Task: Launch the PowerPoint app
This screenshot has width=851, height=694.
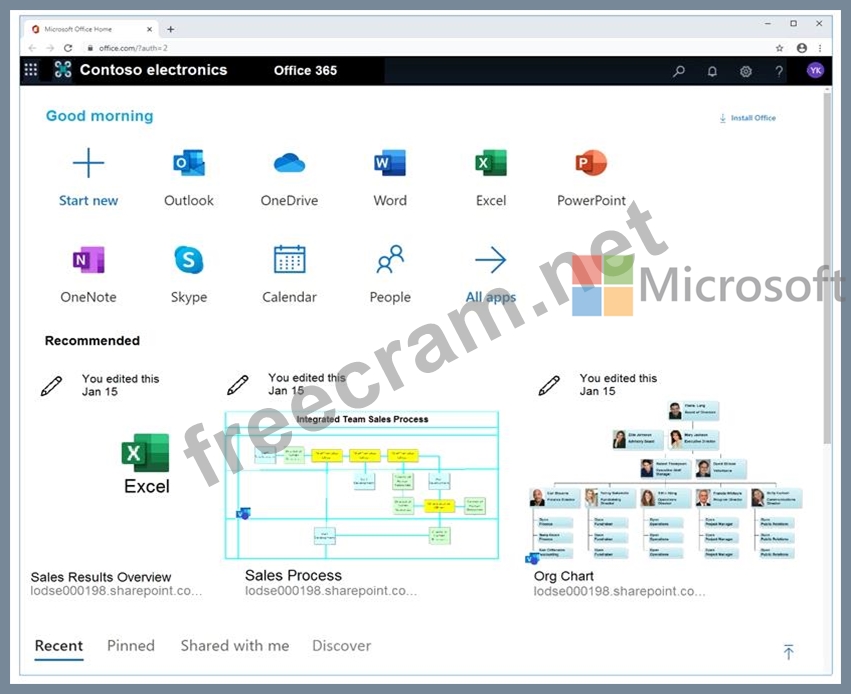Action: [x=591, y=163]
